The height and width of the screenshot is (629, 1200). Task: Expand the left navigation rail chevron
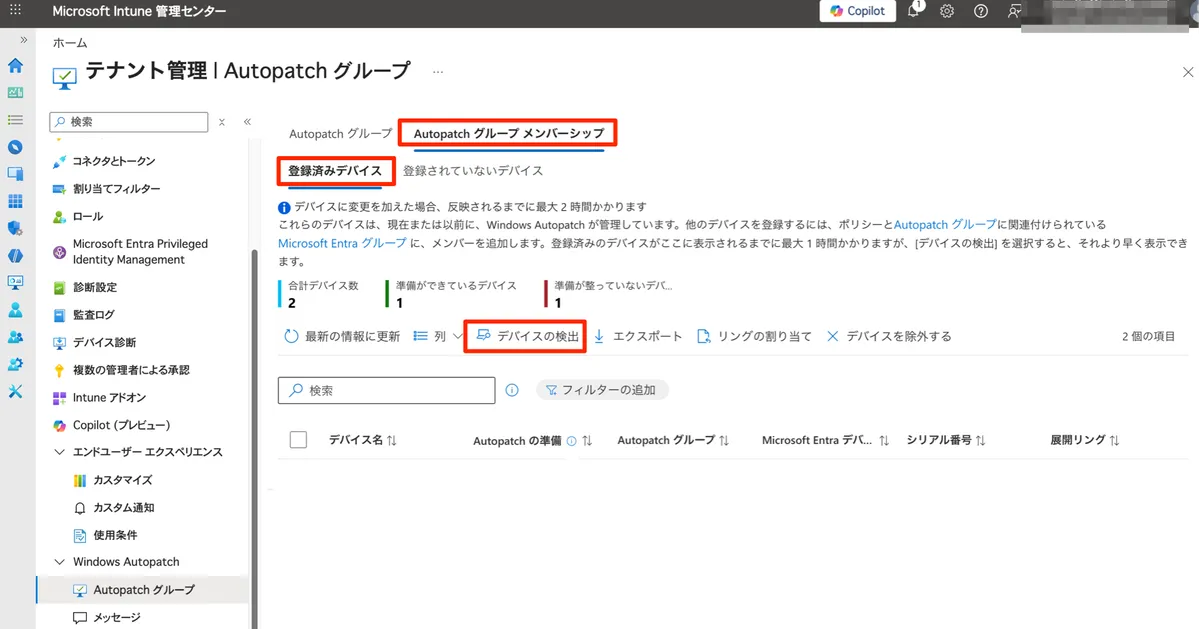coord(23,39)
